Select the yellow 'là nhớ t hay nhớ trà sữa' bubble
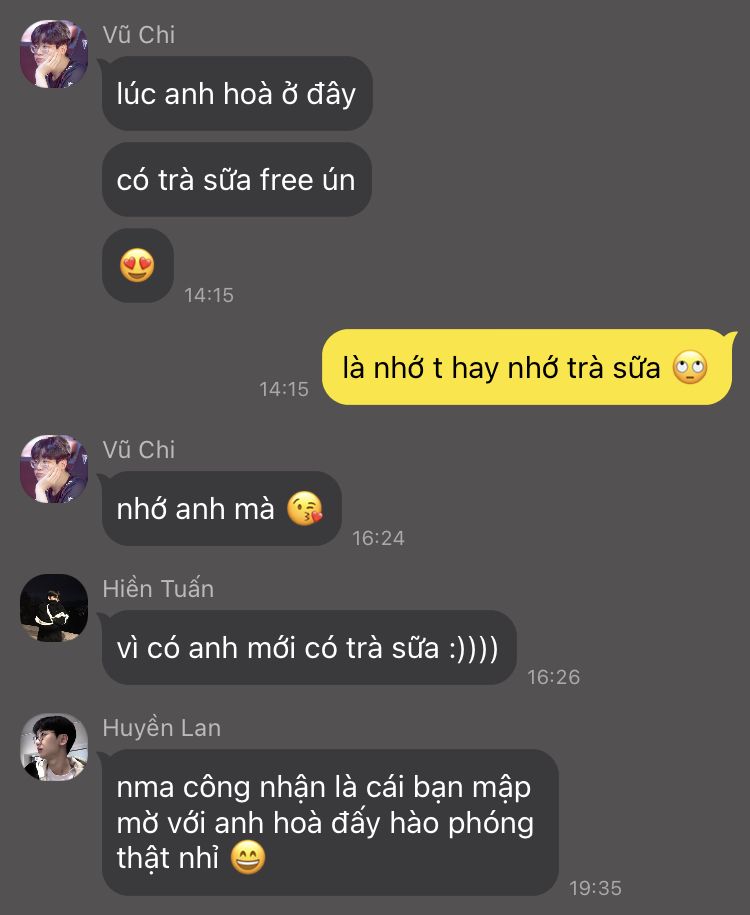Image resolution: width=750 pixels, height=915 pixels. pos(527,367)
